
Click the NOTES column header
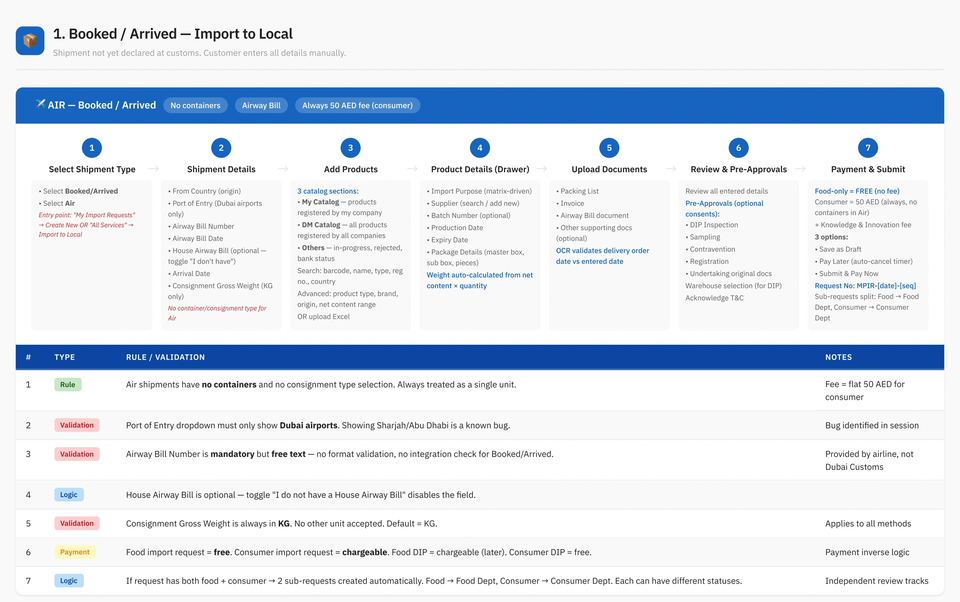point(838,357)
